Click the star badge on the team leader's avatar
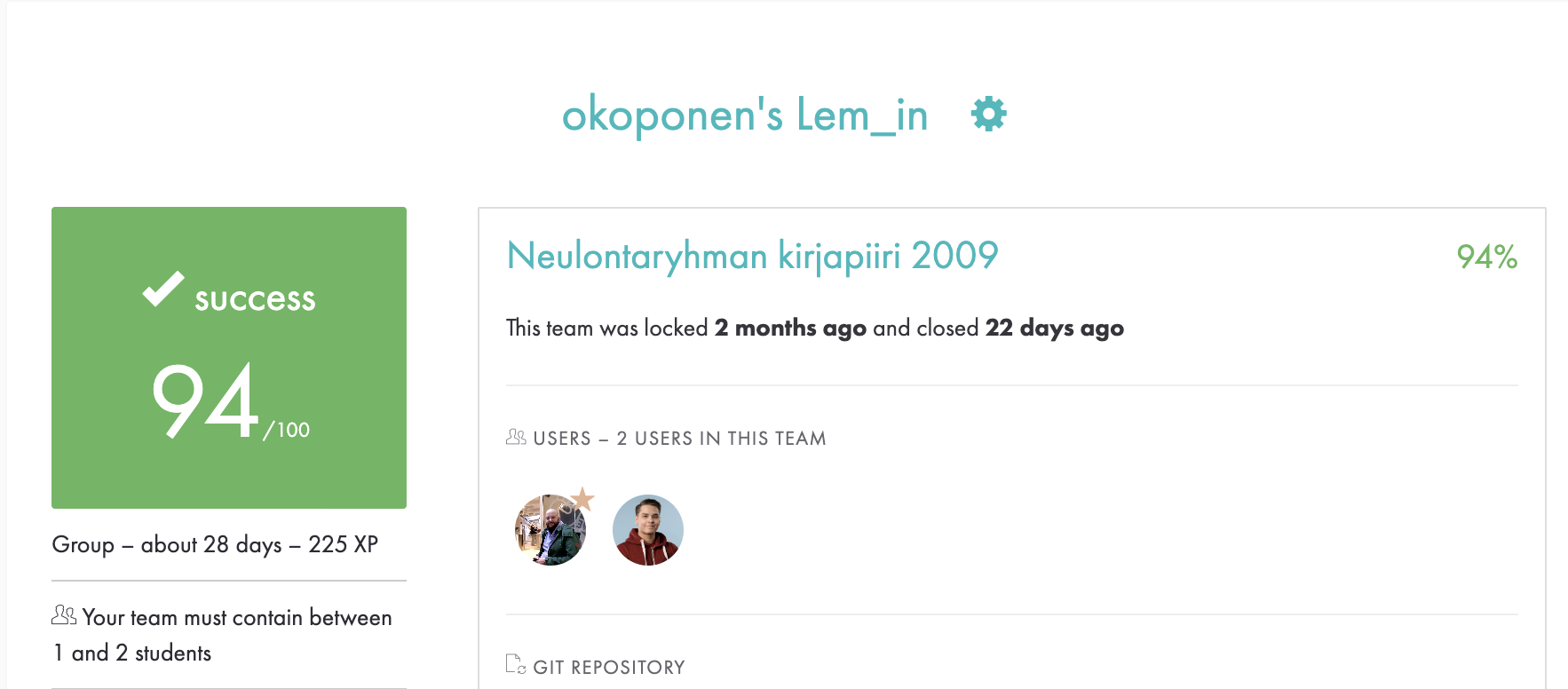This screenshot has width=1568, height=689. (x=584, y=500)
